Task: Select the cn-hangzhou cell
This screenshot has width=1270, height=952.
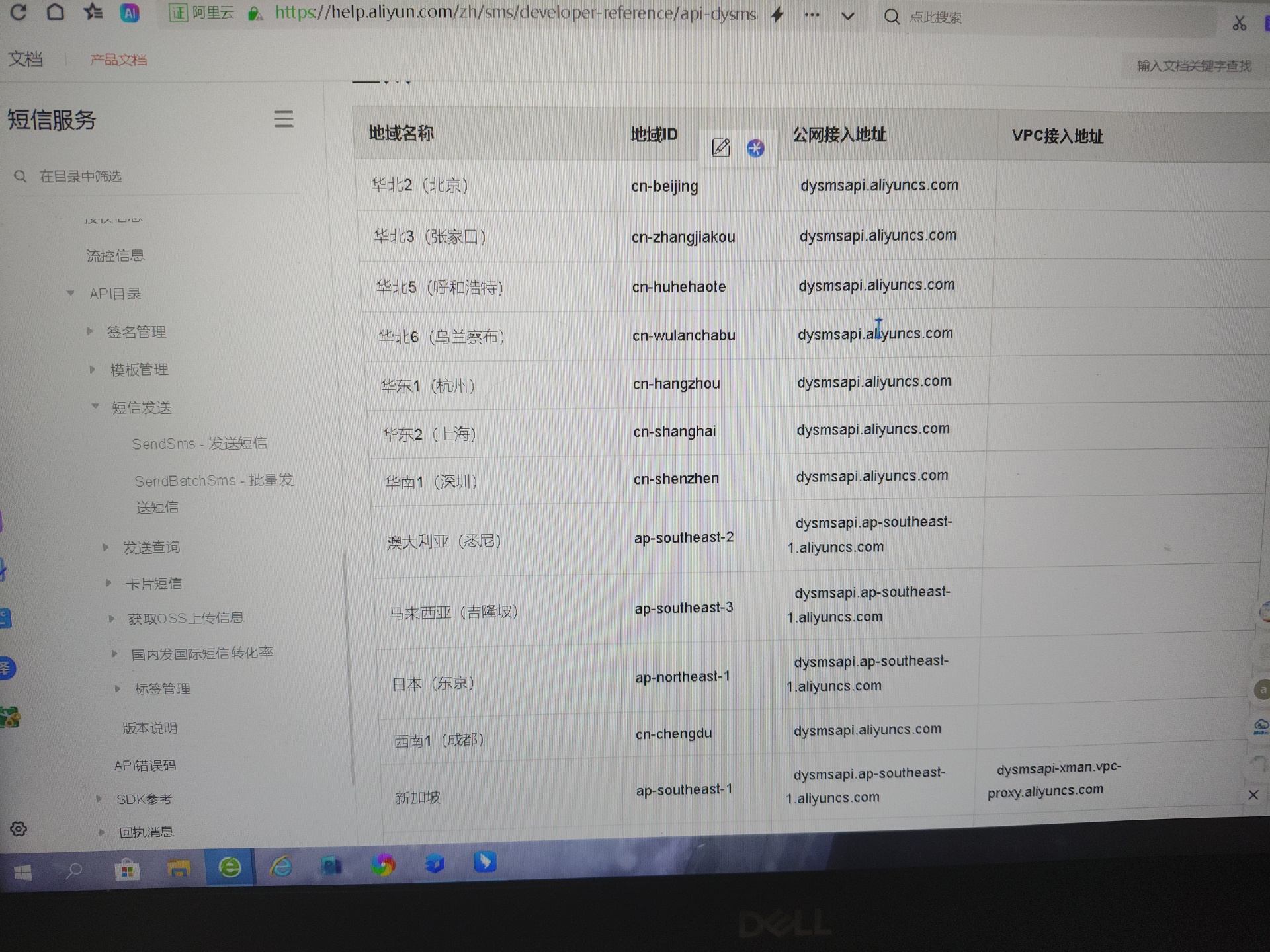Action: click(x=676, y=383)
